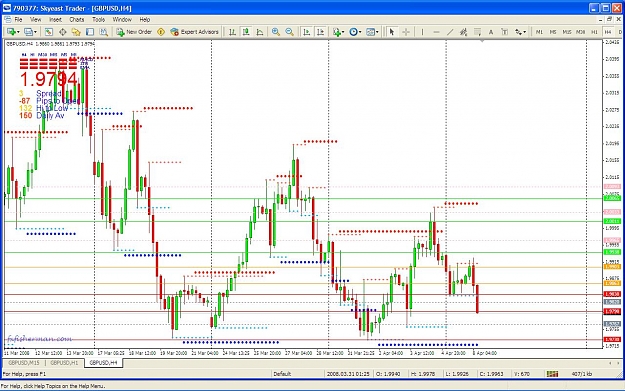The image size is (625, 391).
Task: Open the Terminal panel icon
Action: click(90, 32)
